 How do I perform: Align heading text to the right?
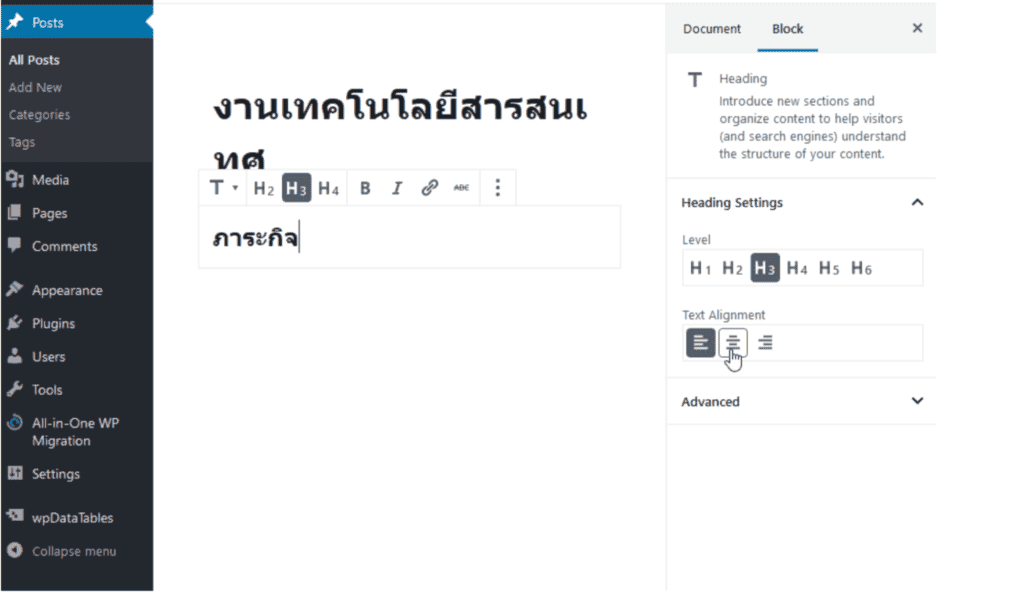765,342
